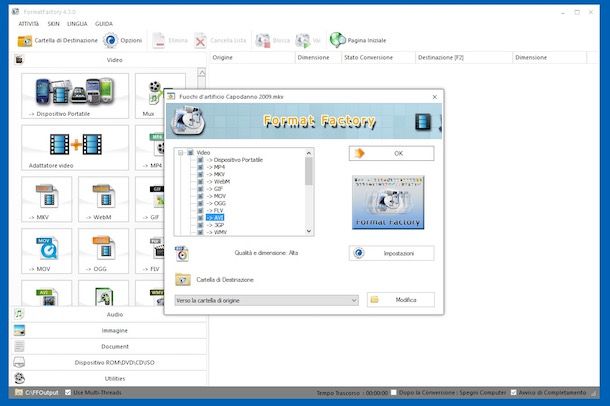Viewport: 610px width, 406px height.
Task: Expand the Utilities section
Action: (110, 378)
